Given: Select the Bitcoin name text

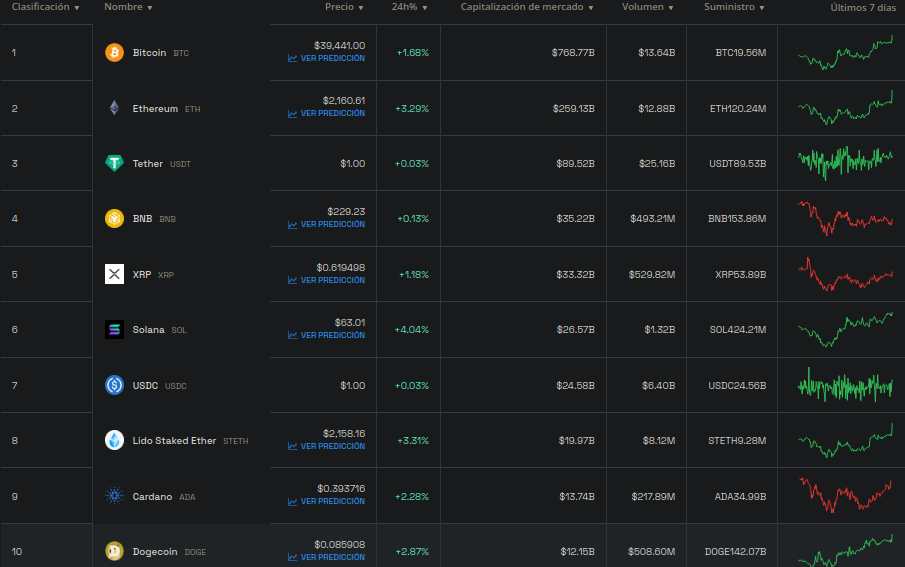Looking at the screenshot, I should [x=149, y=53].
